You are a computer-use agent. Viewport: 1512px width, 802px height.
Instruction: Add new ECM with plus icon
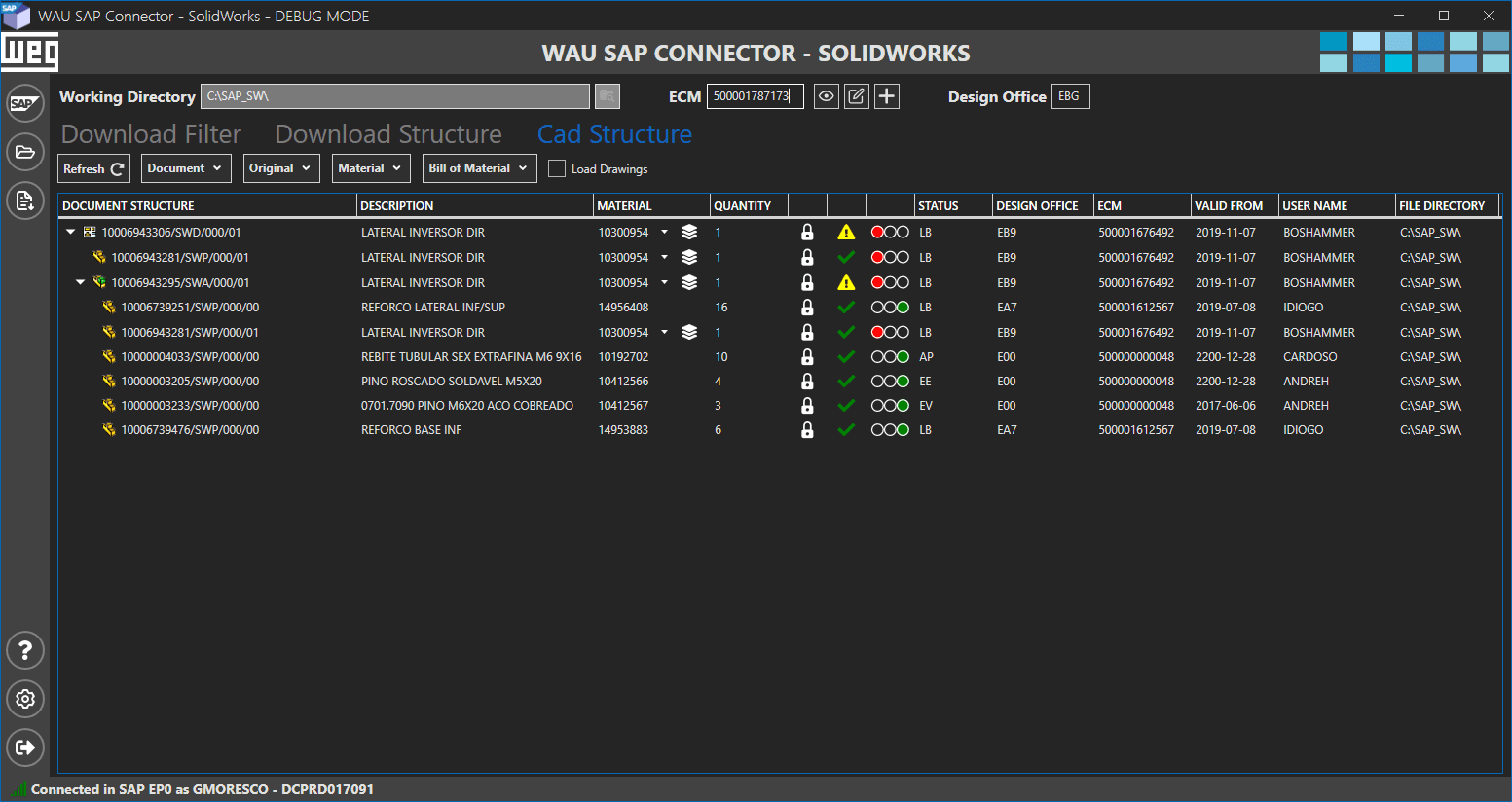click(887, 96)
